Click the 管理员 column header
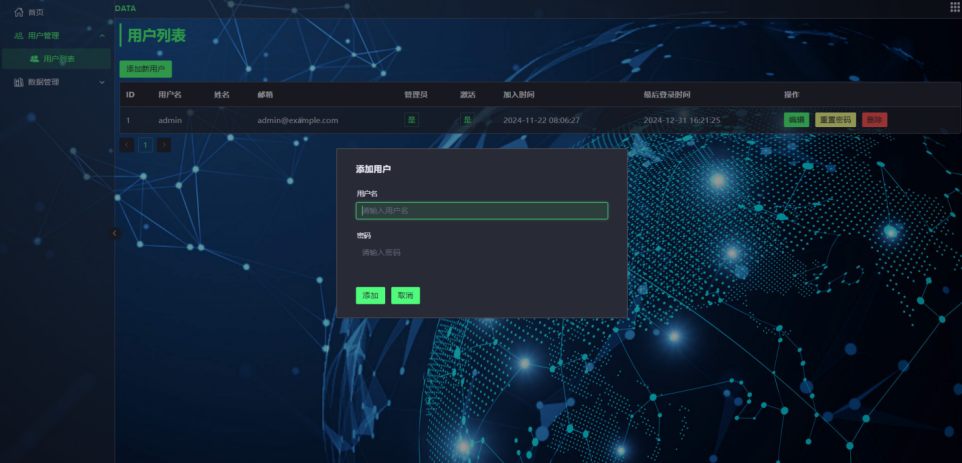This screenshot has width=962, height=463. click(416, 95)
